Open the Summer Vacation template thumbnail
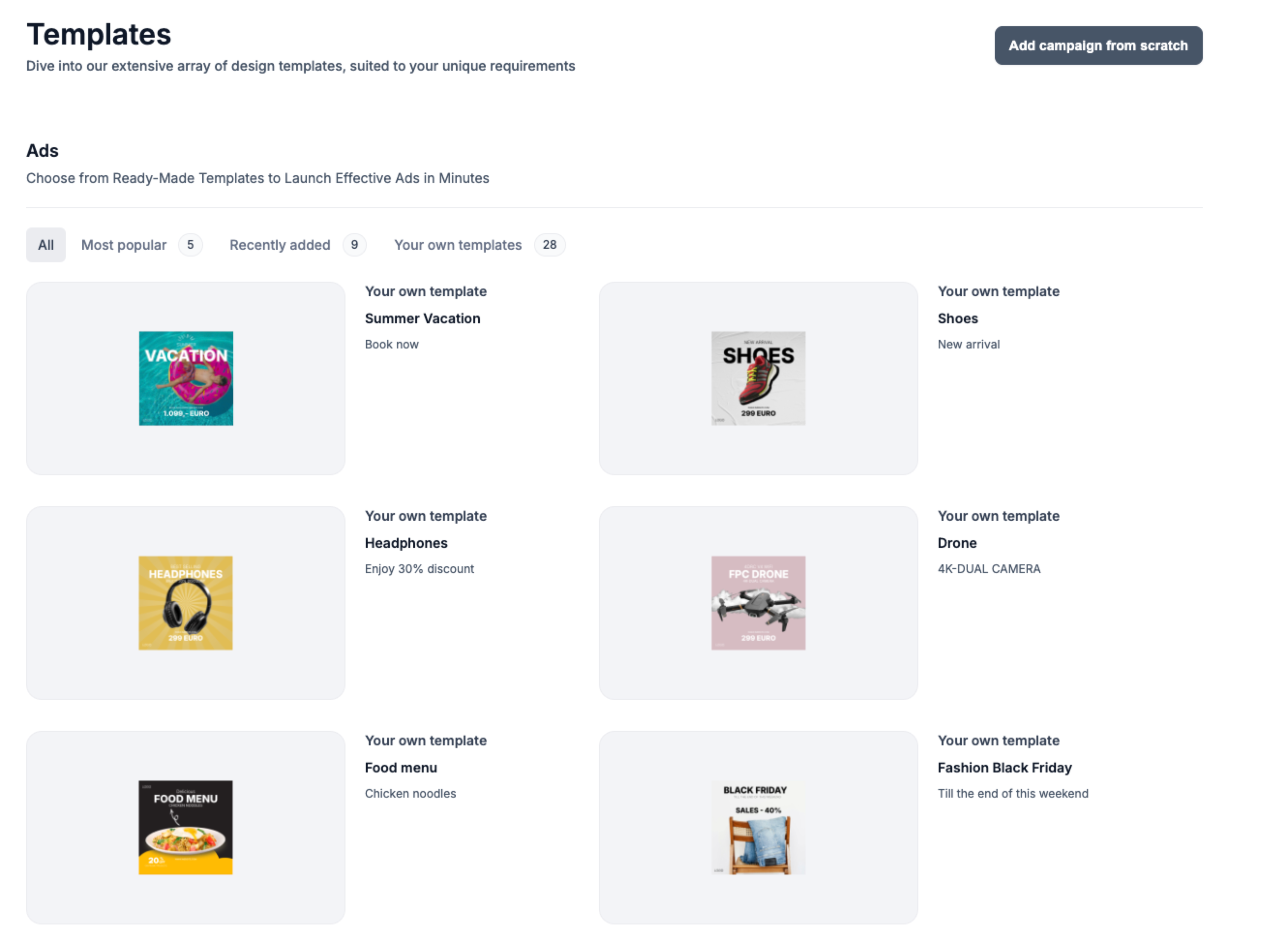Viewport: 1288px width, 938px height. point(186,378)
